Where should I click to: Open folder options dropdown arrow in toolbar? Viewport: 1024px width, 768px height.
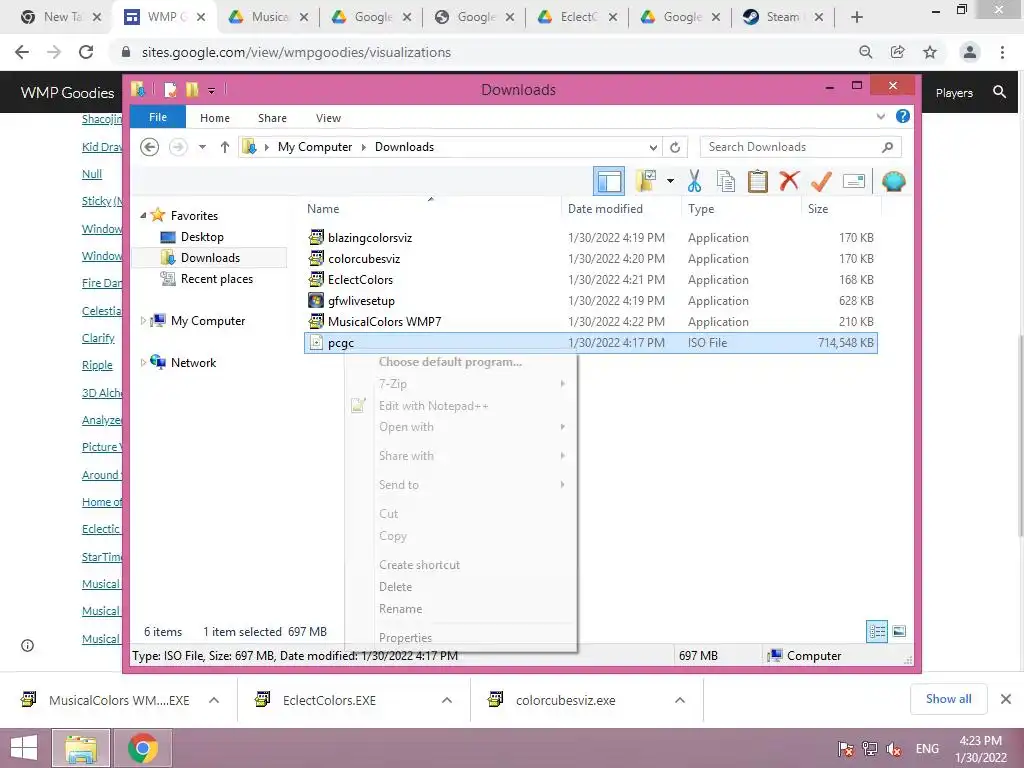tap(671, 181)
